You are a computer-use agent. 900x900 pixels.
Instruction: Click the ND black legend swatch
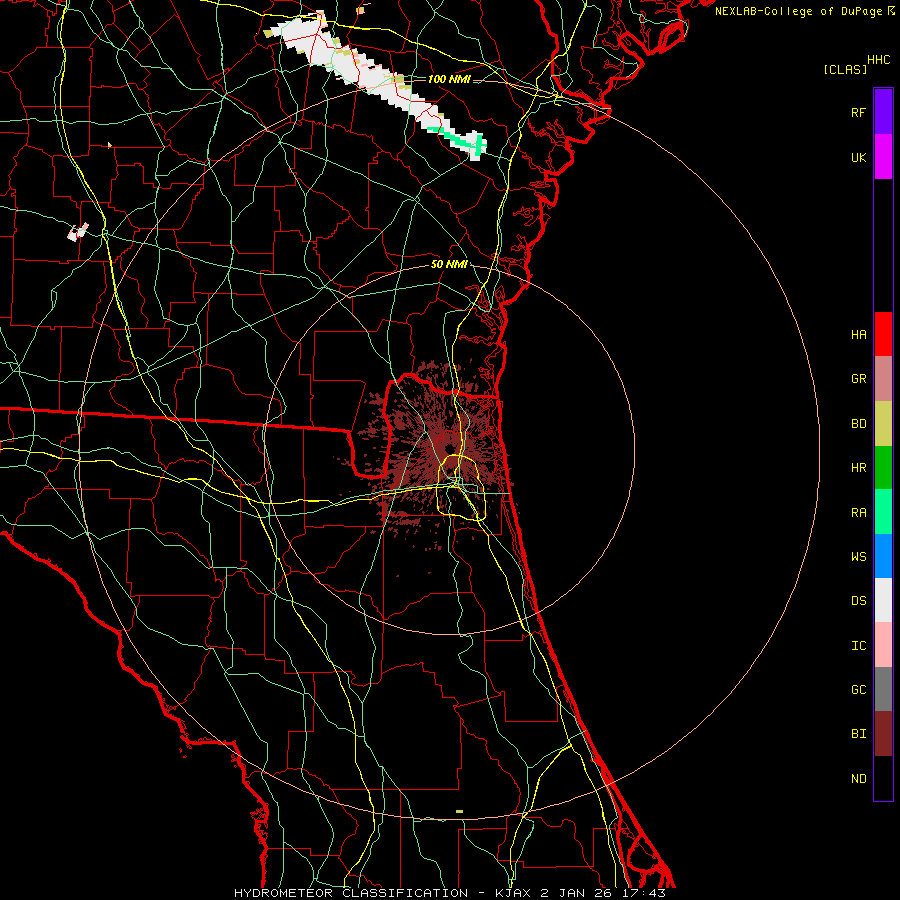click(883, 778)
